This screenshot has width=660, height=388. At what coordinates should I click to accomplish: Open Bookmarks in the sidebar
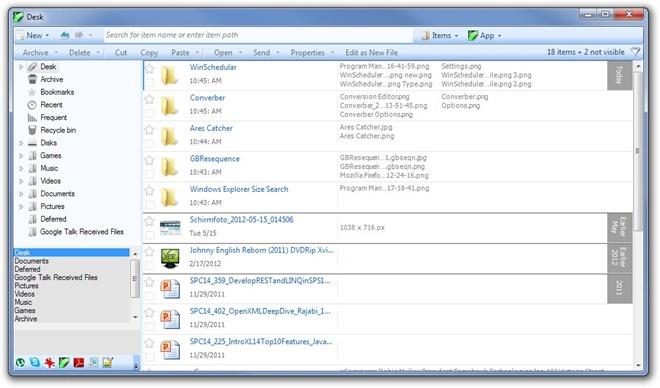coord(57,92)
